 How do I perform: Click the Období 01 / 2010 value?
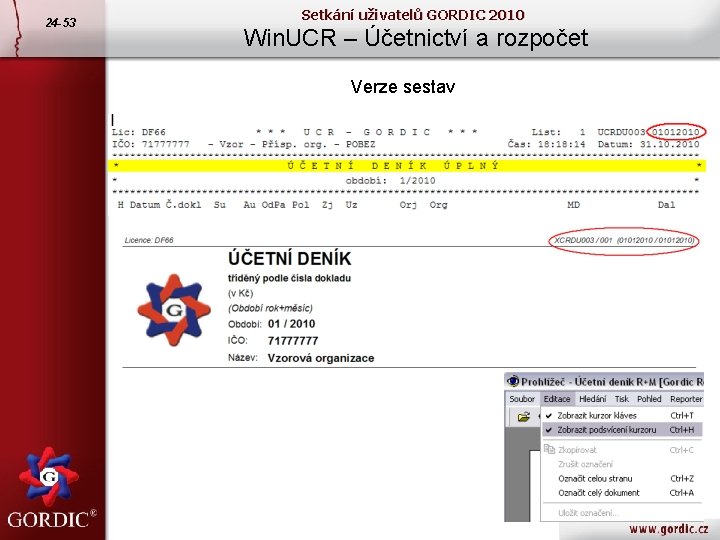pos(292,324)
